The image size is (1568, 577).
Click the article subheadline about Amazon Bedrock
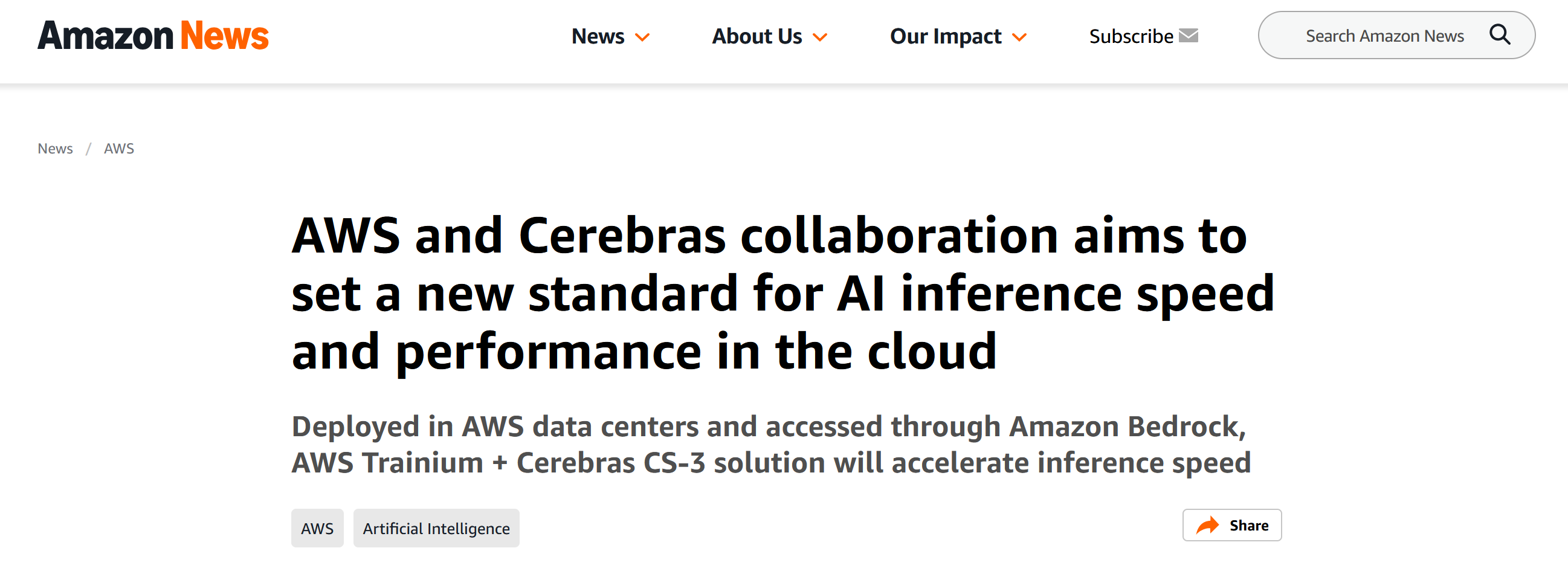coord(770,444)
